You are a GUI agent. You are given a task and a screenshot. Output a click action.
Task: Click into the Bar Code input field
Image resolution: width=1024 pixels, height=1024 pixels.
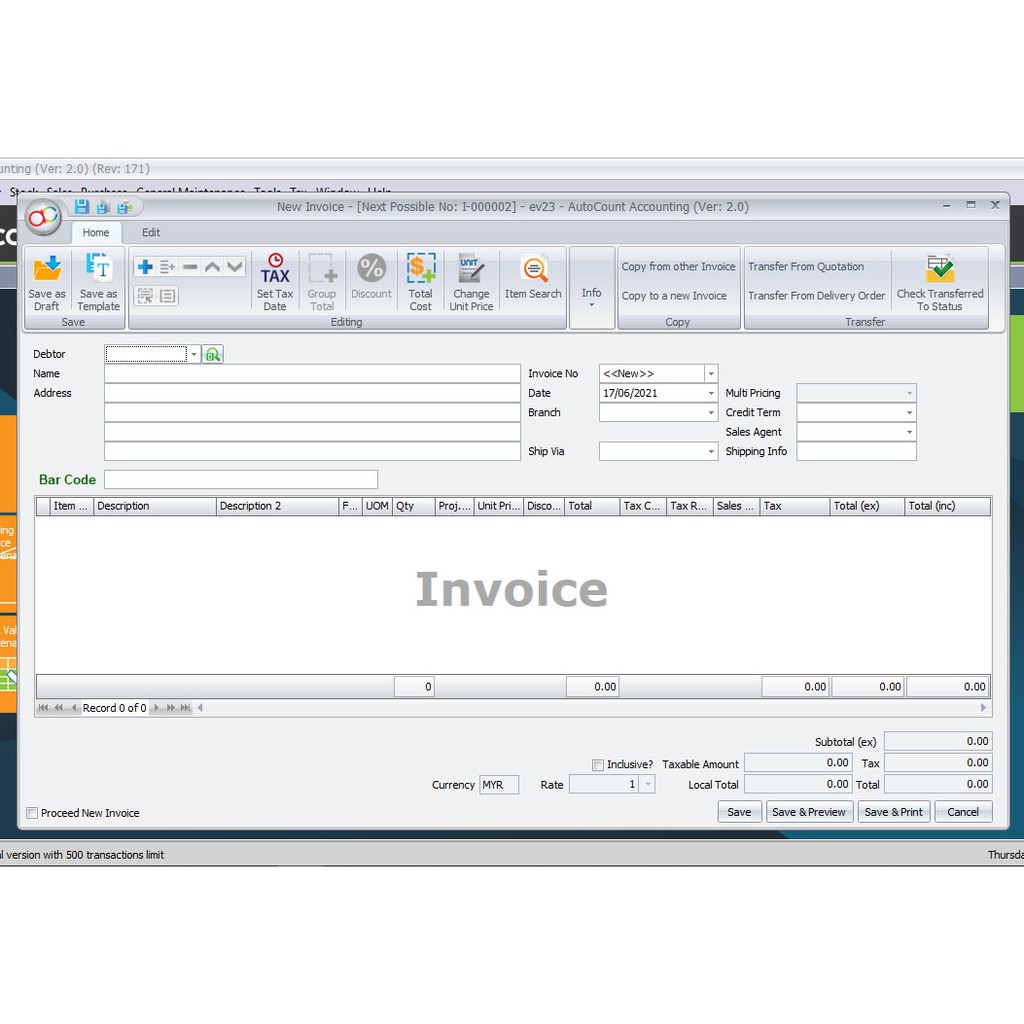[241, 480]
